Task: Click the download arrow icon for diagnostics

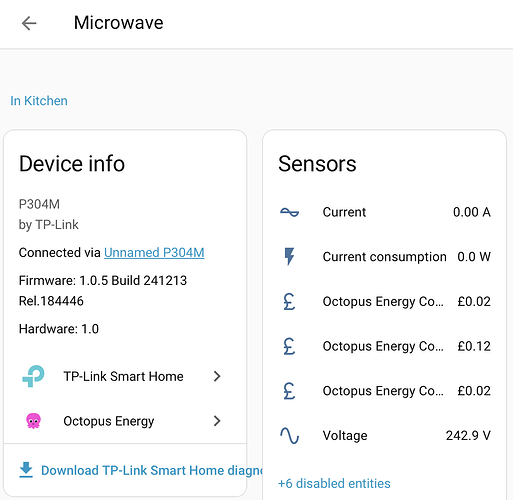Action: tap(26, 470)
